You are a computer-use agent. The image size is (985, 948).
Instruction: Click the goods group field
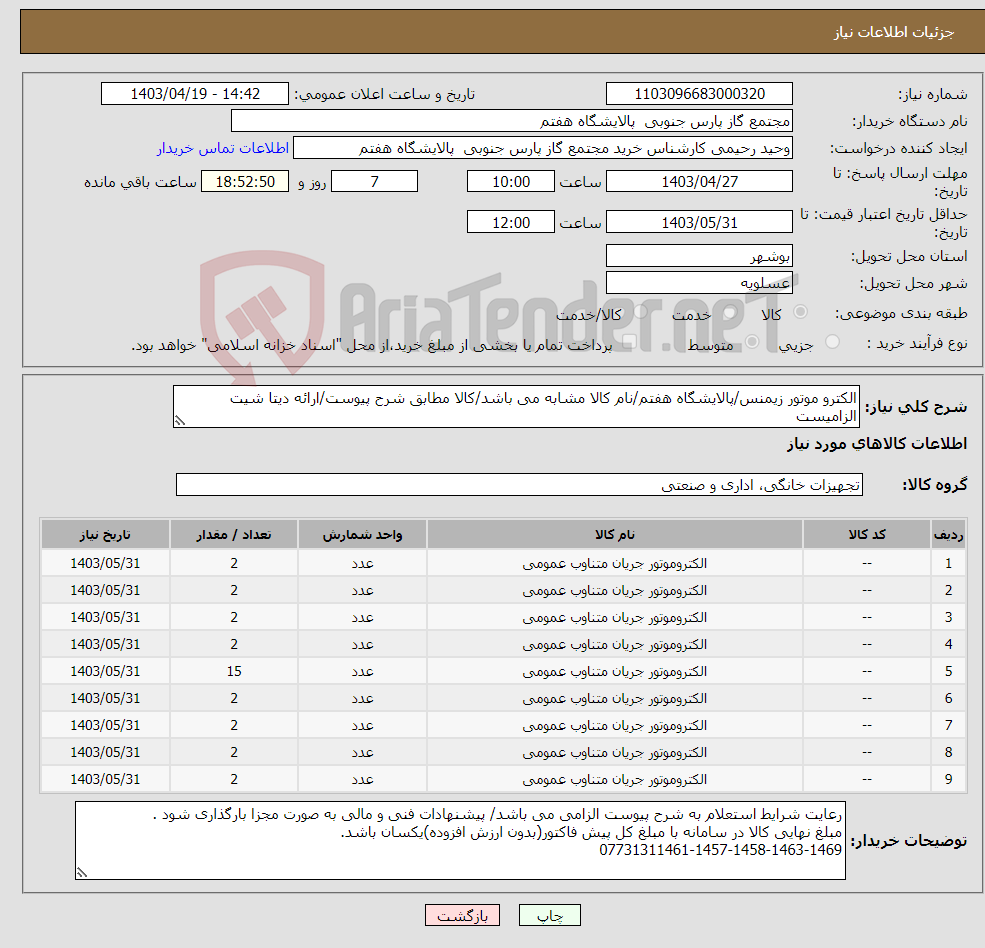(520, 485)
